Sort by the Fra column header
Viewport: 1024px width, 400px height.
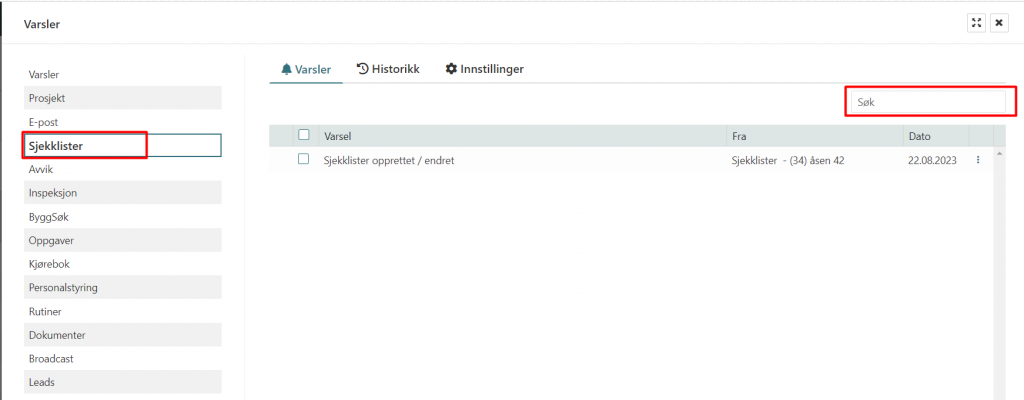(x=740, y=136)
